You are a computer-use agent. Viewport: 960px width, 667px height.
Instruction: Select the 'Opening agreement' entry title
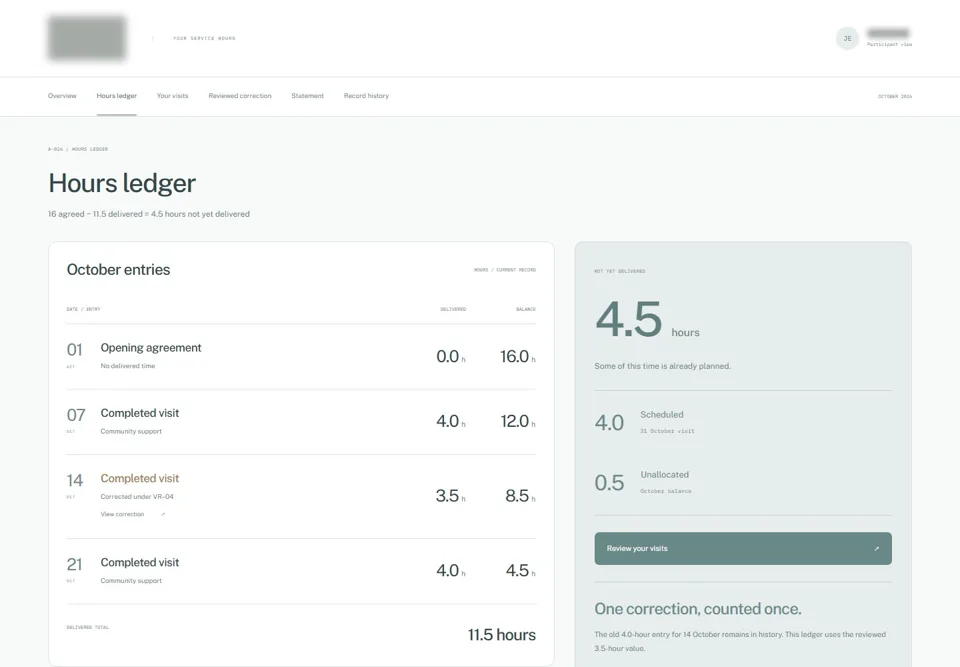point(151,347)
